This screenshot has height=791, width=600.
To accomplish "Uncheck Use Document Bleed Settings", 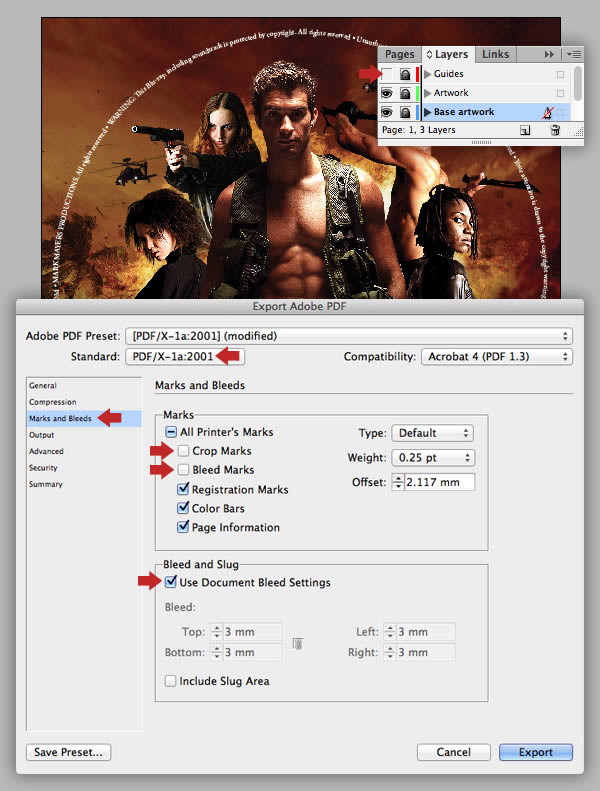I will tap(171, 582).
